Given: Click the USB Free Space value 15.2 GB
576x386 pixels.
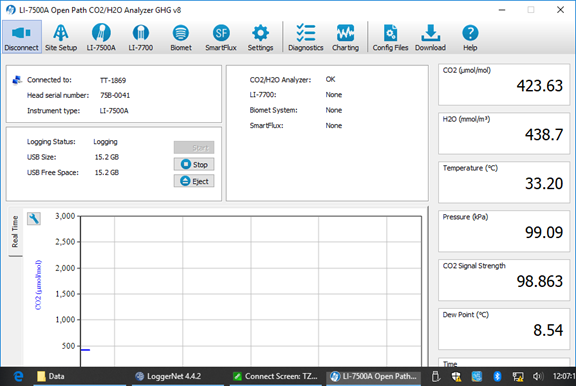Looking at the screenshot, I should click(x=107, y=173).
